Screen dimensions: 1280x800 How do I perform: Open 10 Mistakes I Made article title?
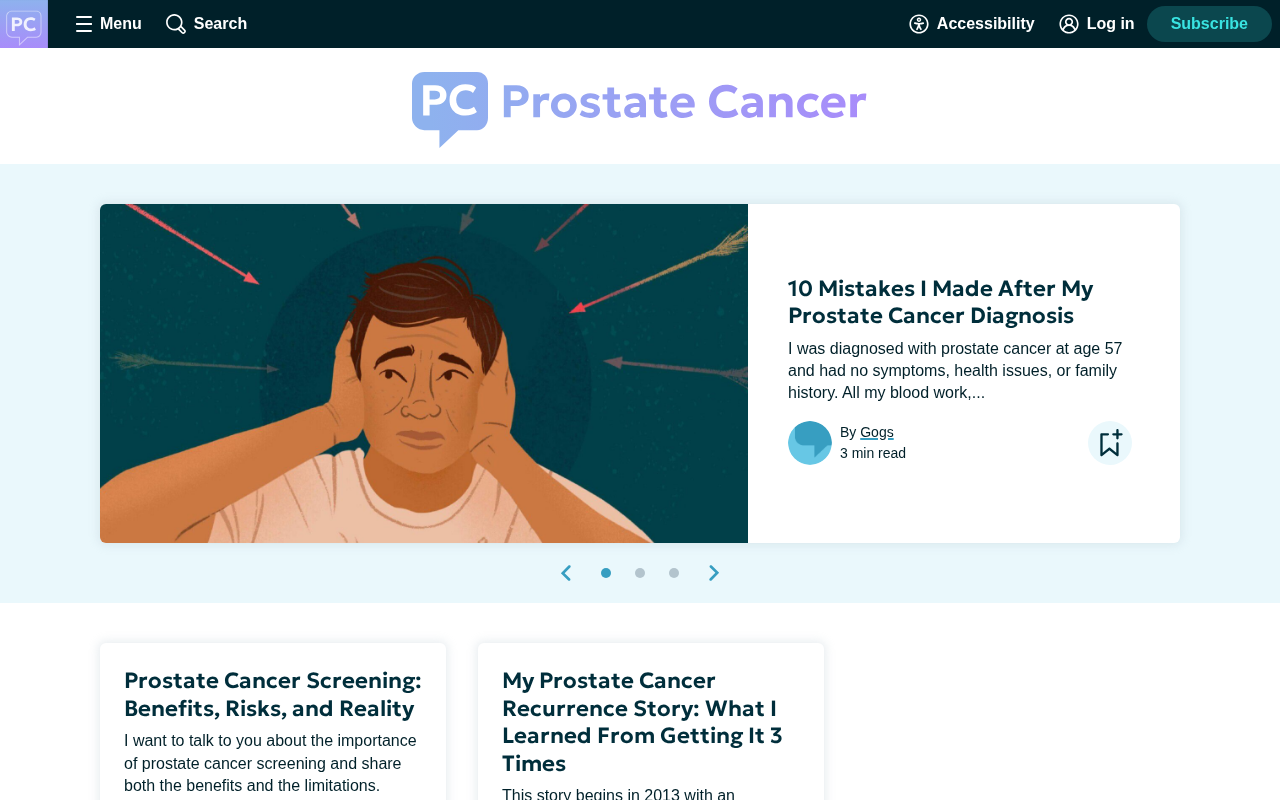pos(940,302)
